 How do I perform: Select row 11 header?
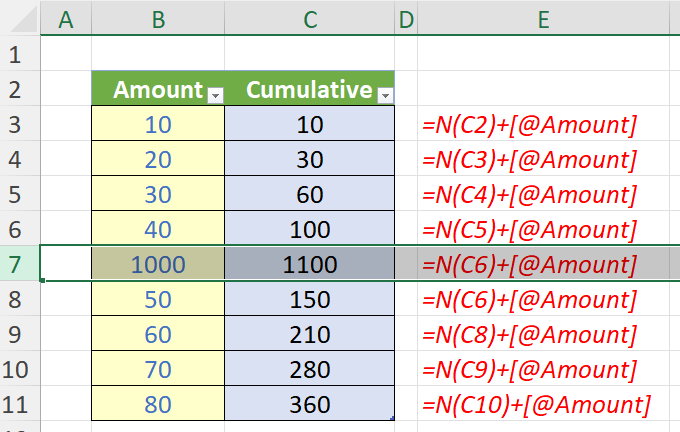[x=20, y=405]
